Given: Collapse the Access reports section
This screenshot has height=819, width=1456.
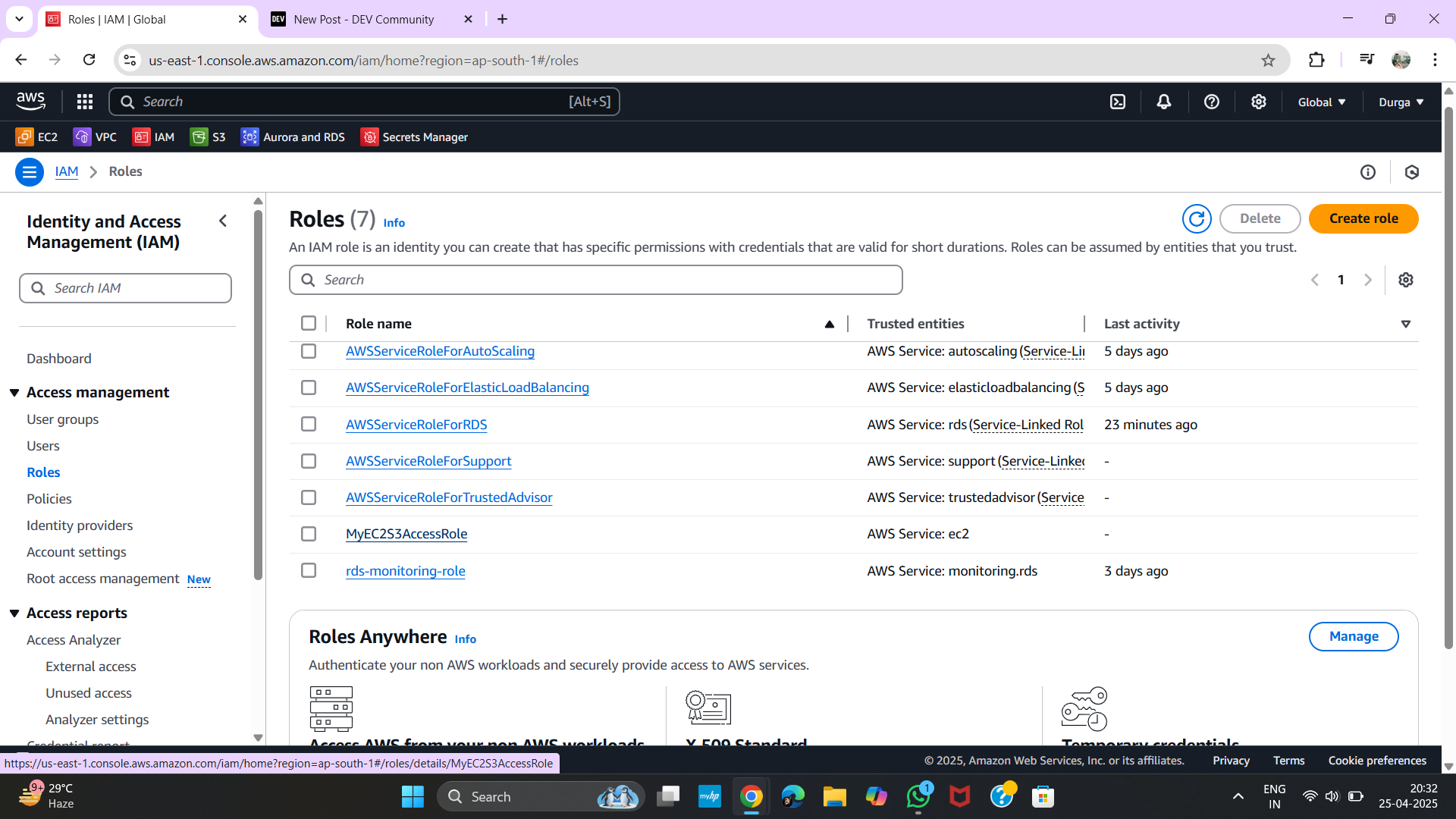Looking at the screenshot, I should 14,613.
